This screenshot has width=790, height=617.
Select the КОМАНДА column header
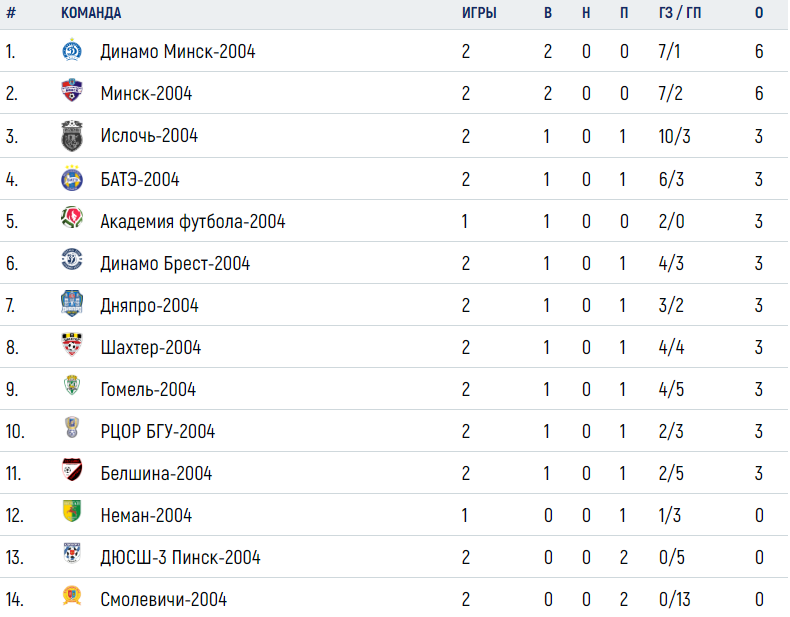point(91,13)
